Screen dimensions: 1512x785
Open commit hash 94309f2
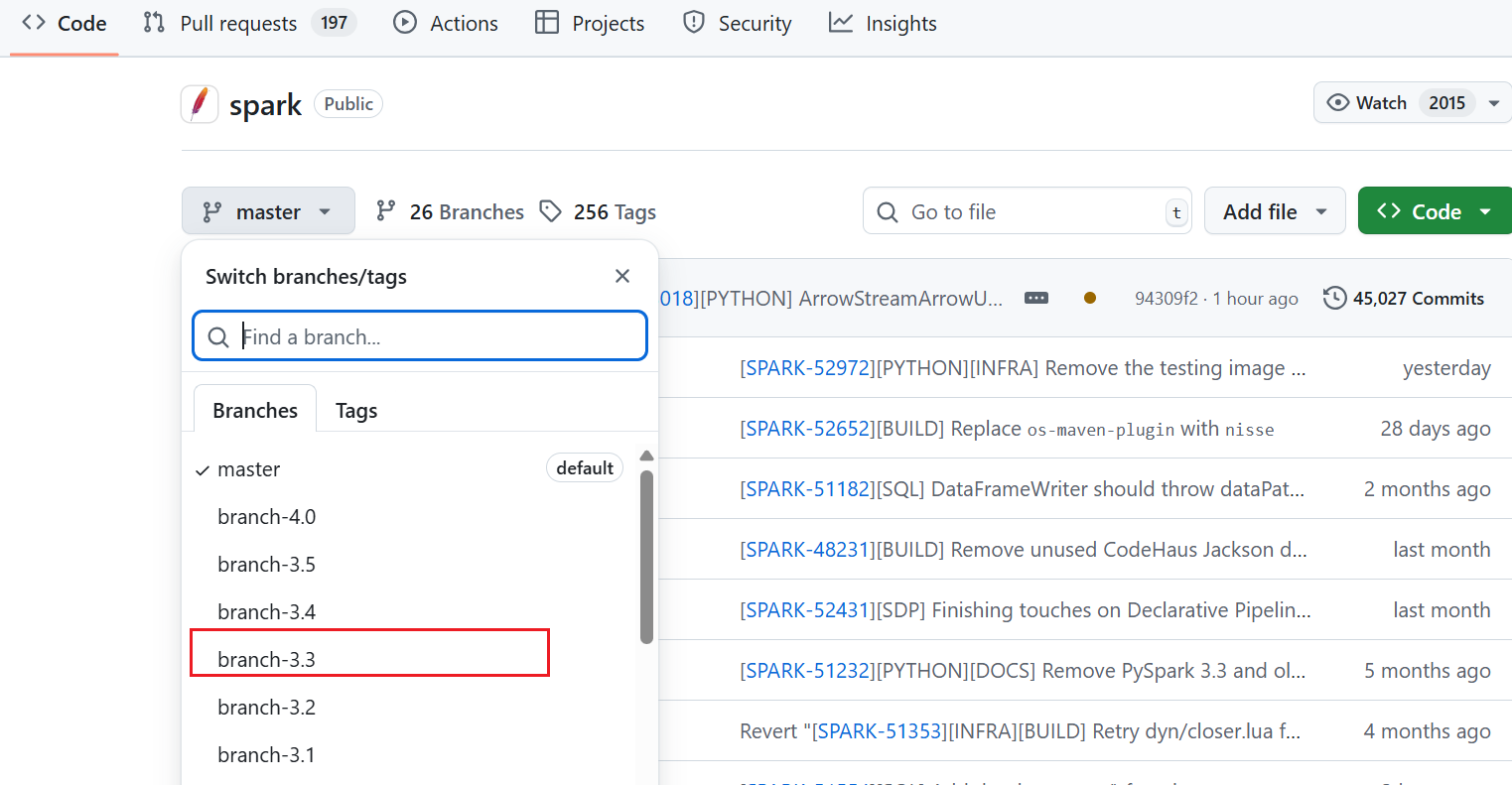tap(1167, 299)
